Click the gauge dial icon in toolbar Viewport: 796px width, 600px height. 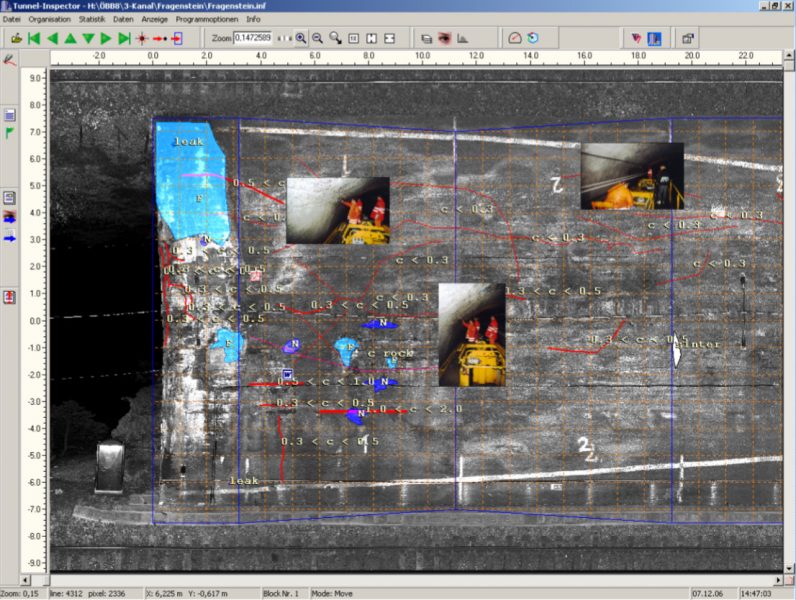click(514, 38)
